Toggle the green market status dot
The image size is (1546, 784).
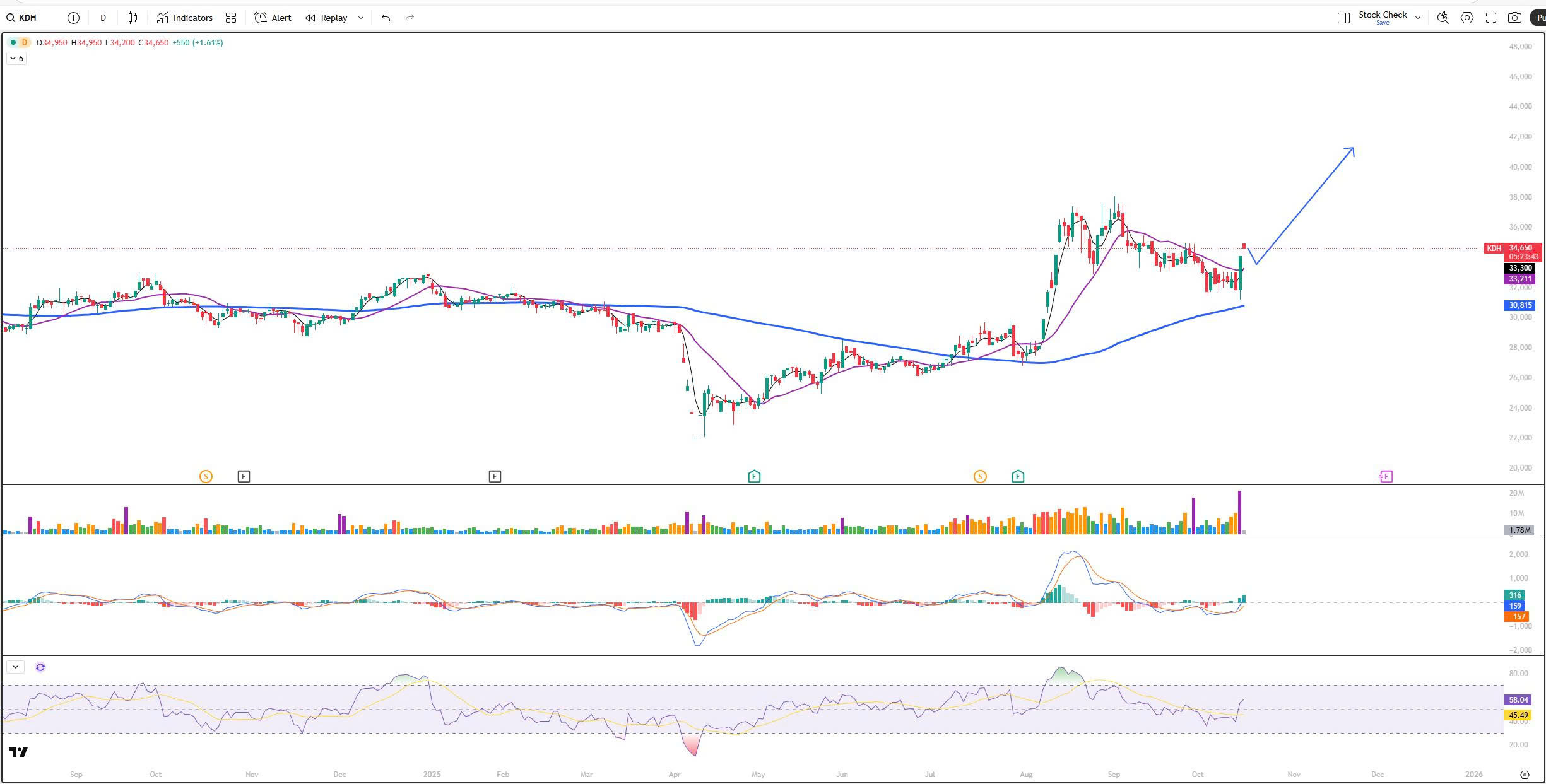coord(13,42)
